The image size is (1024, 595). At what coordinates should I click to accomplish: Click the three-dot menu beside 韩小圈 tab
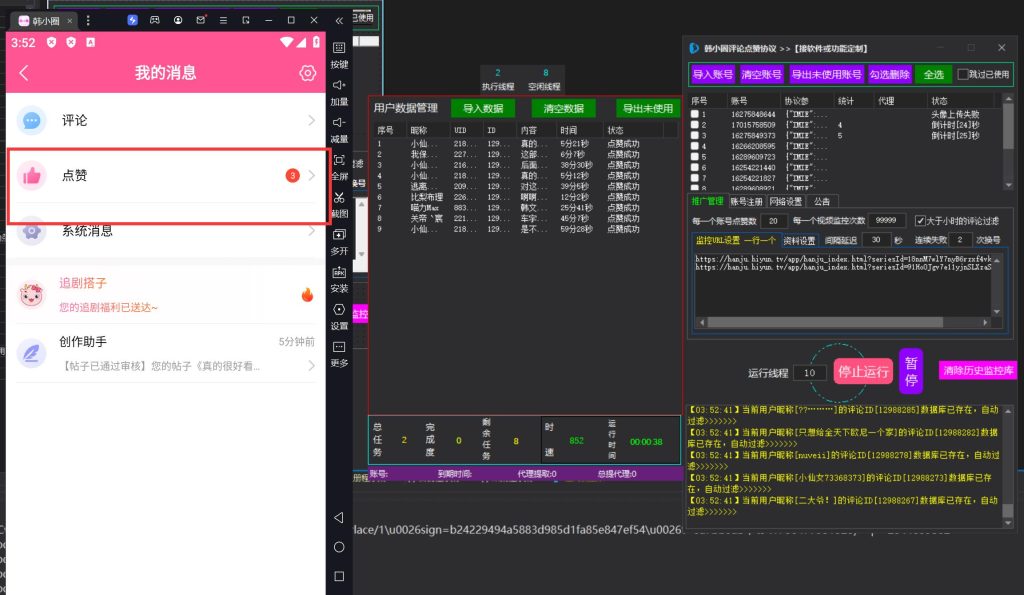[88, 20]
